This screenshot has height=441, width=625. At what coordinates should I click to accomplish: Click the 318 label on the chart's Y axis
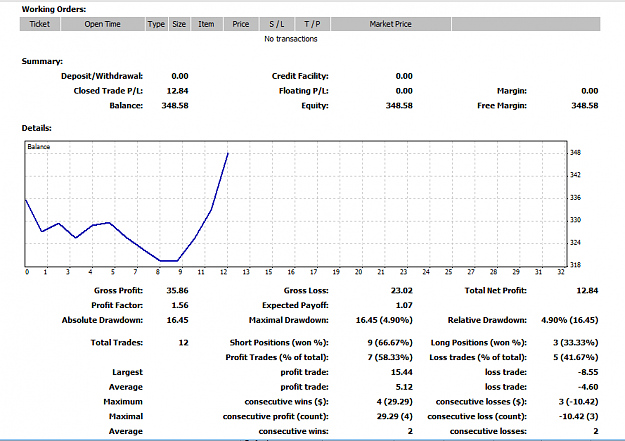tap(575, 265)
